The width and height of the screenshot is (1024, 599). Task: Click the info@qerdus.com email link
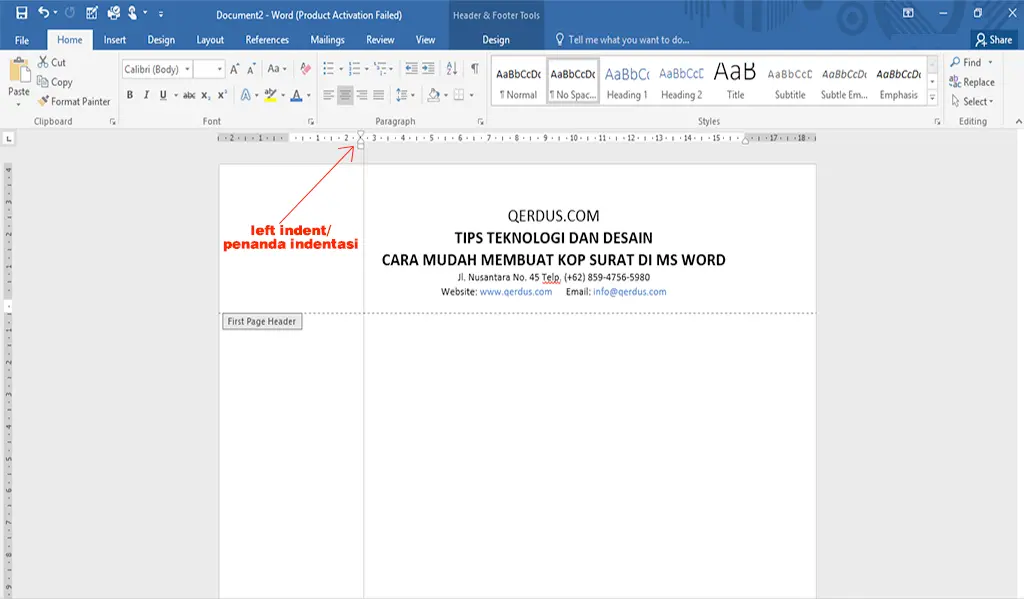630,292
